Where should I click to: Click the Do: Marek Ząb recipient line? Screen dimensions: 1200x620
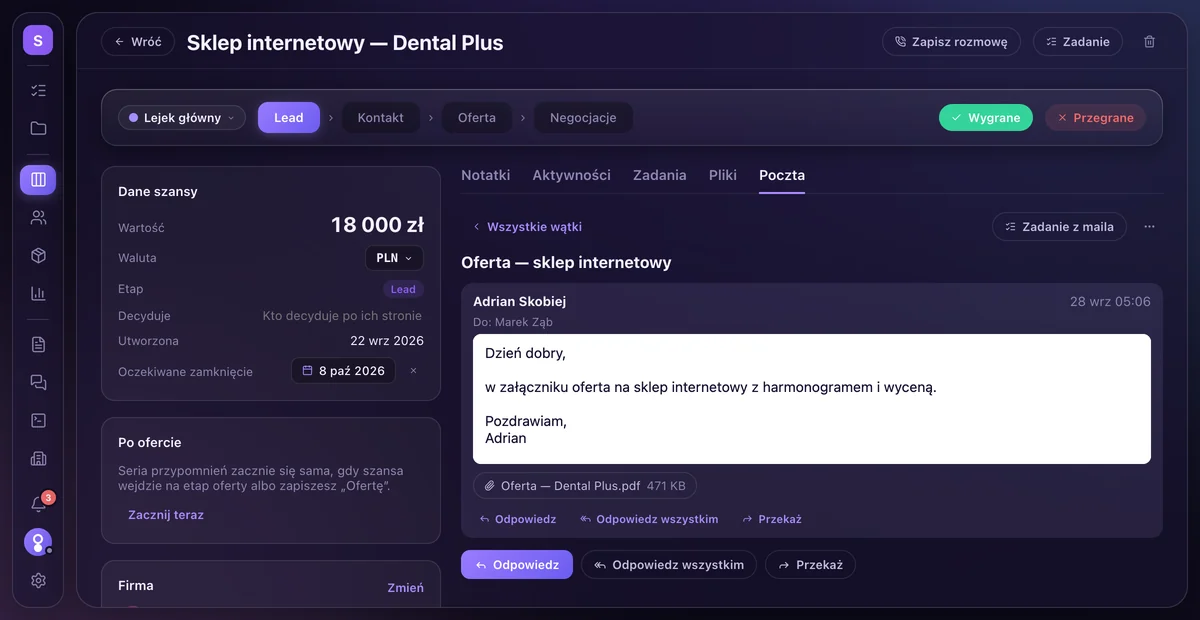513,322
